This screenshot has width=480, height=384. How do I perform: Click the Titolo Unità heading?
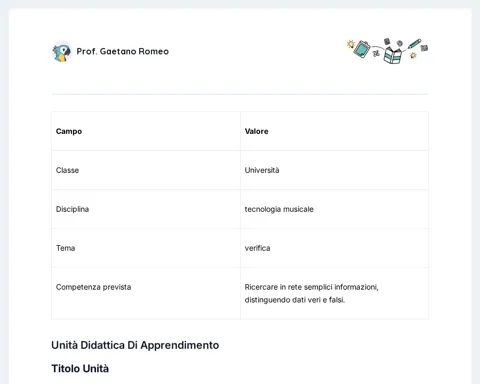pyautogui.click(x=80, y=369)
